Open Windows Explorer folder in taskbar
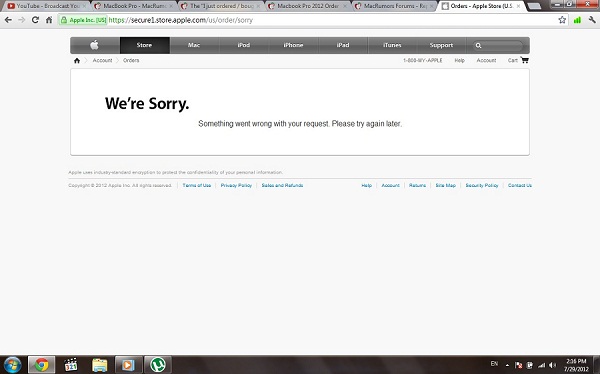Image resolution: width=600 pixels, height=374 pixels. 99,364
